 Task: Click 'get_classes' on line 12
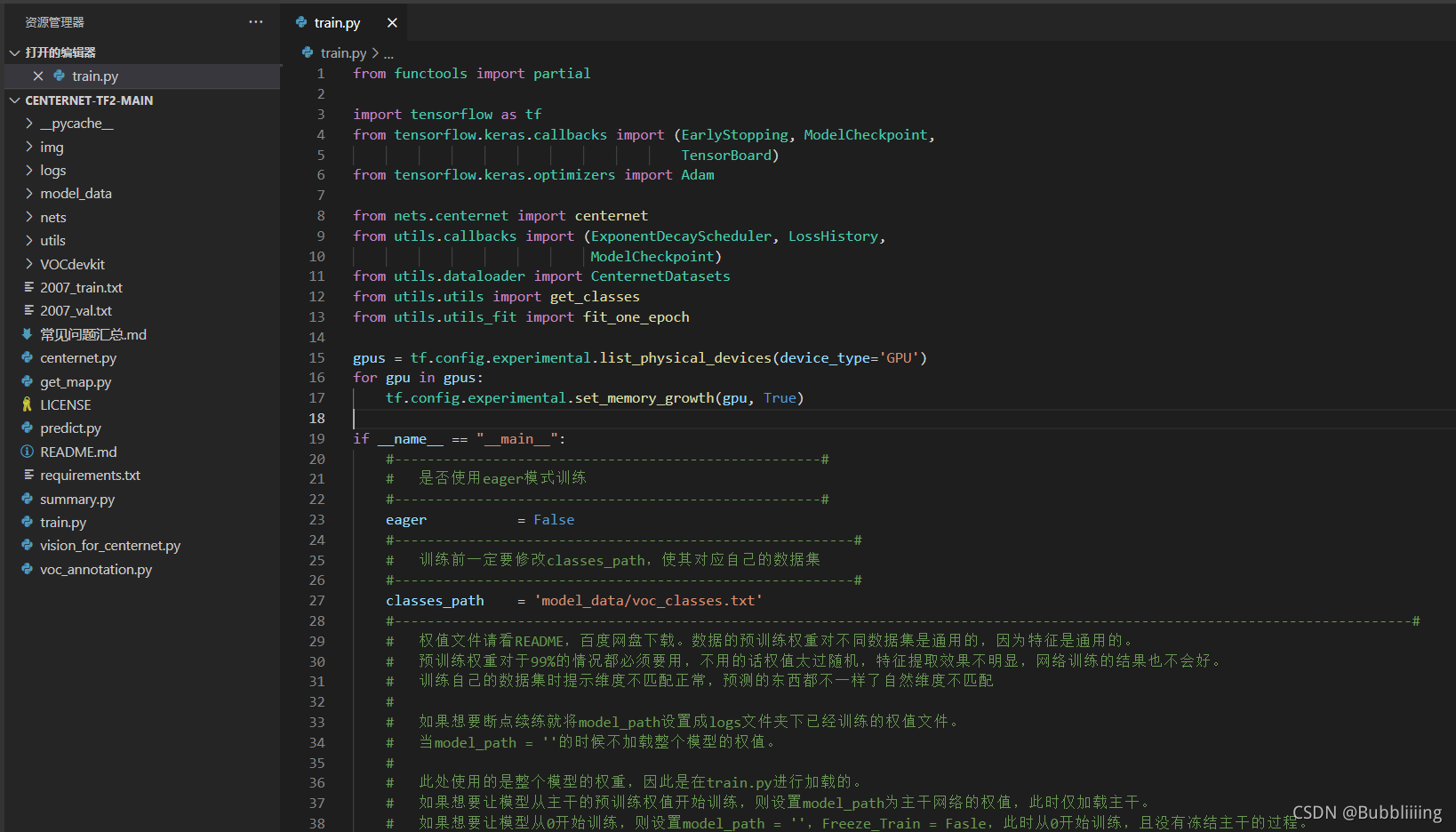595,297
